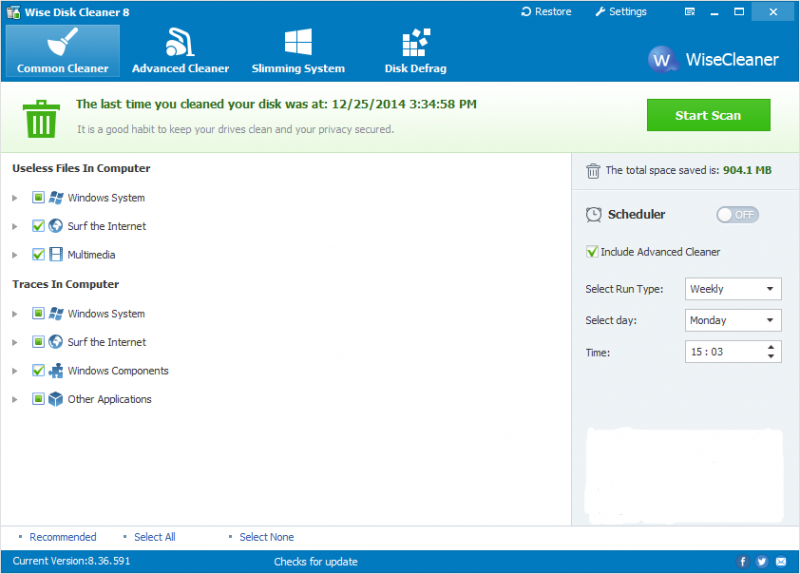This screenshot has width=800, height=574.
Task: Click the Select All link
Action: [155, 537]
